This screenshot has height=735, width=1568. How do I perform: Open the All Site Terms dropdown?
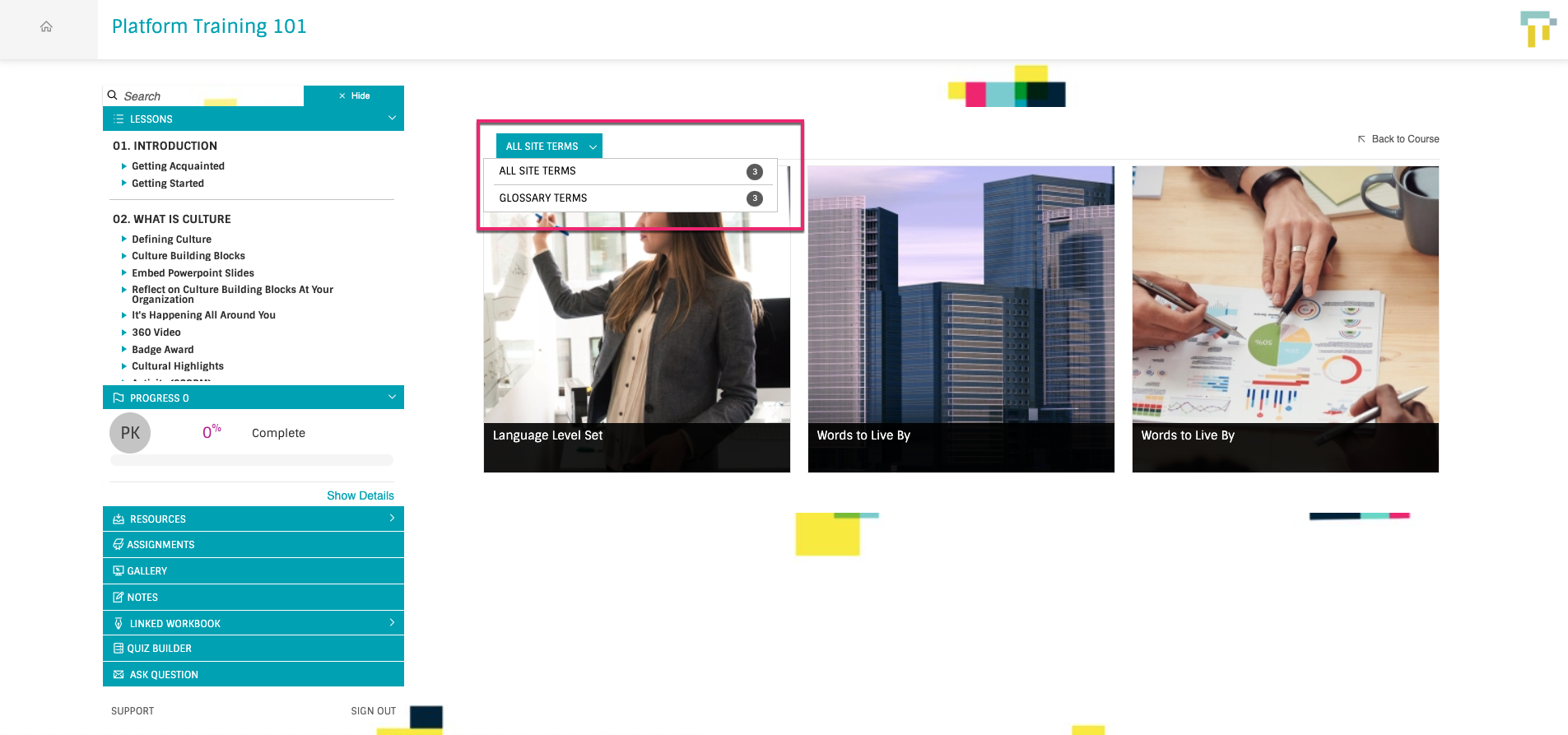[549, 146]
